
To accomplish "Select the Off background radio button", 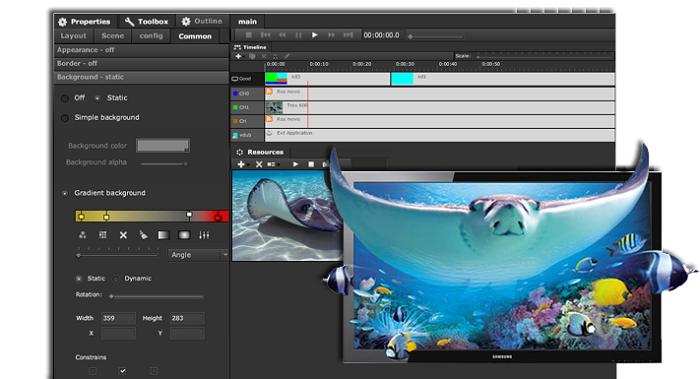I will (x=65, y=98).
